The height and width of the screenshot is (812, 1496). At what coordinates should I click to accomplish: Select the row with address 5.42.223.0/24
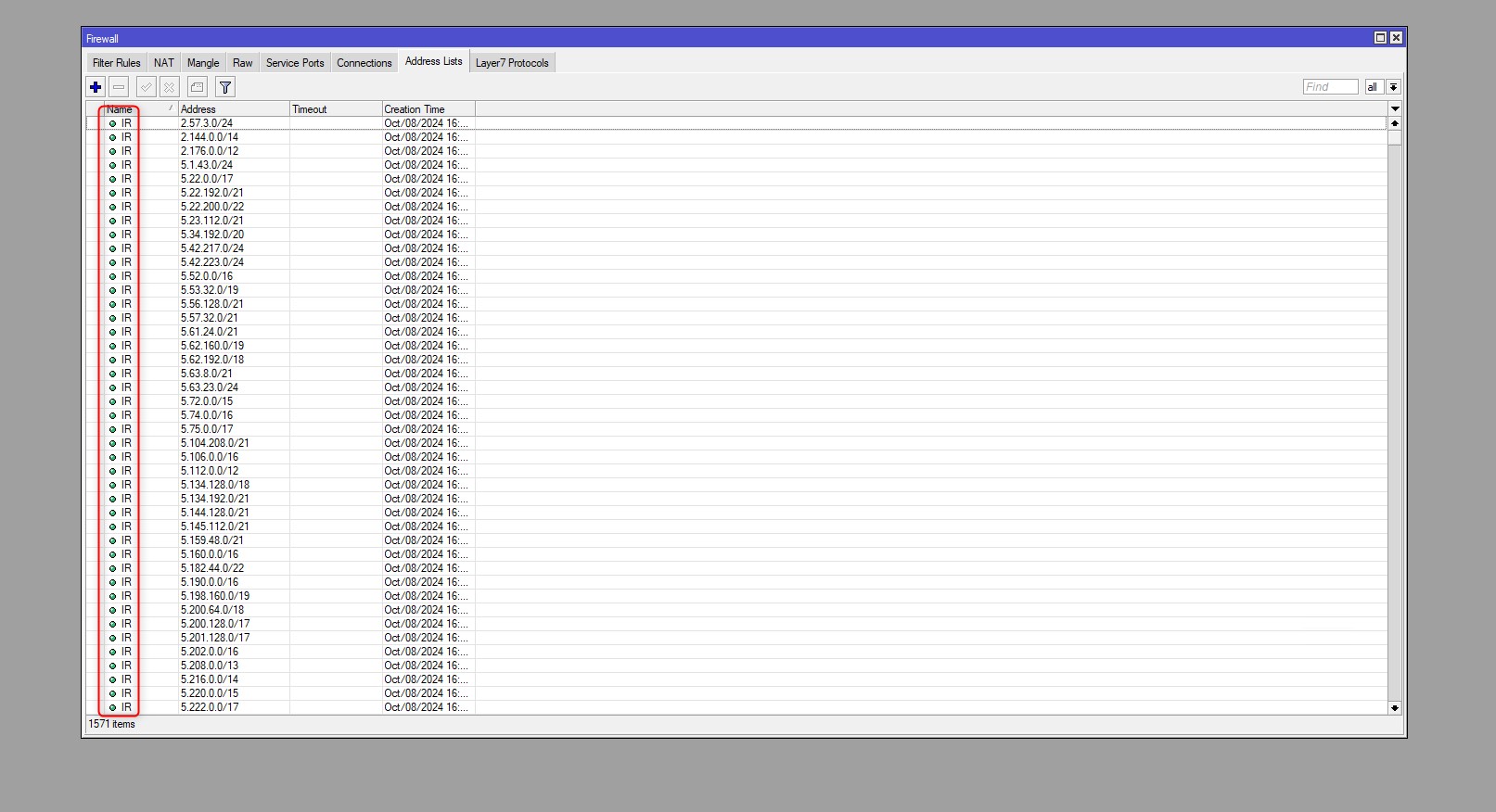click(737, 262)
